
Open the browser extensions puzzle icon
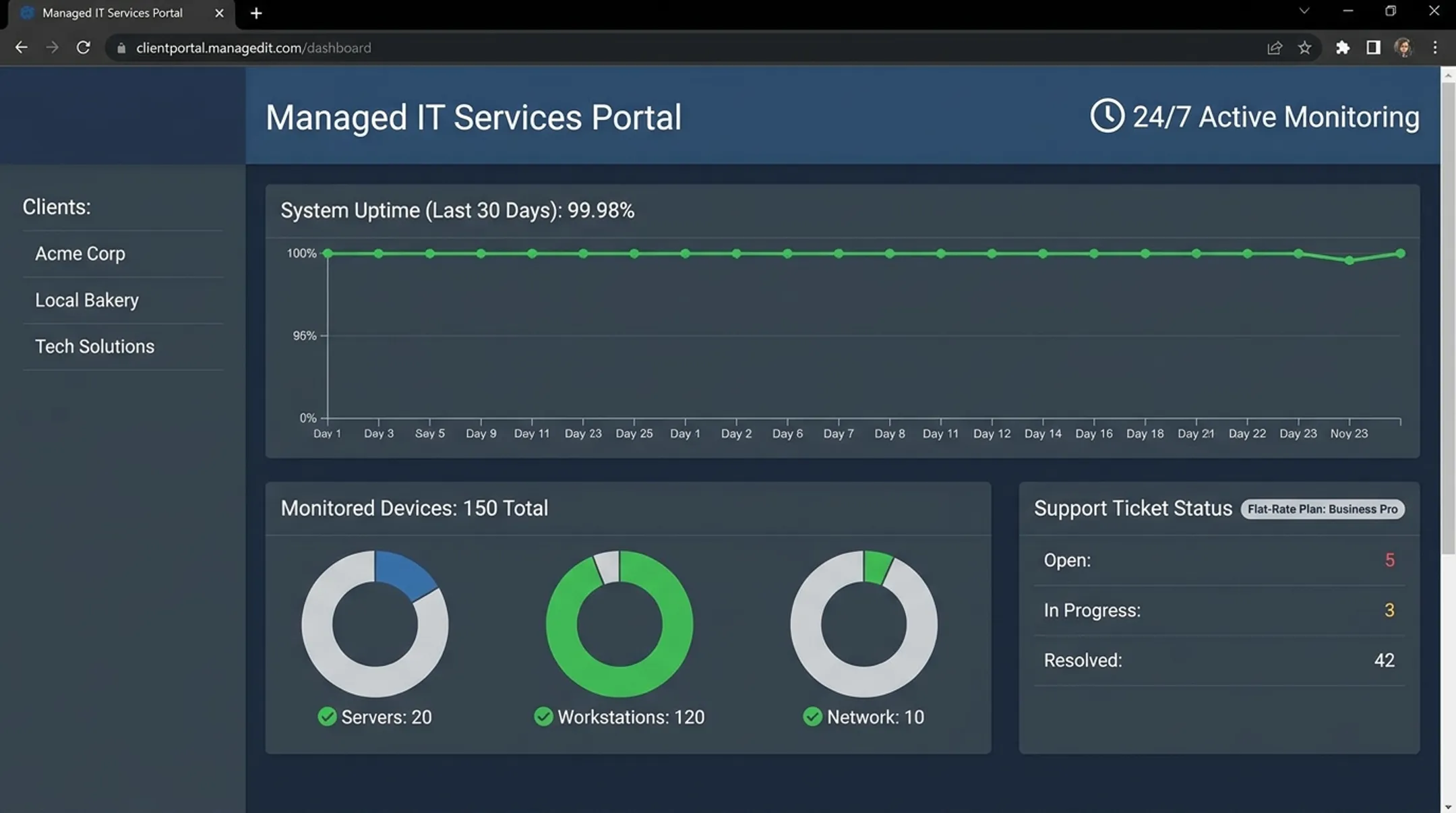coord(1343,48)
